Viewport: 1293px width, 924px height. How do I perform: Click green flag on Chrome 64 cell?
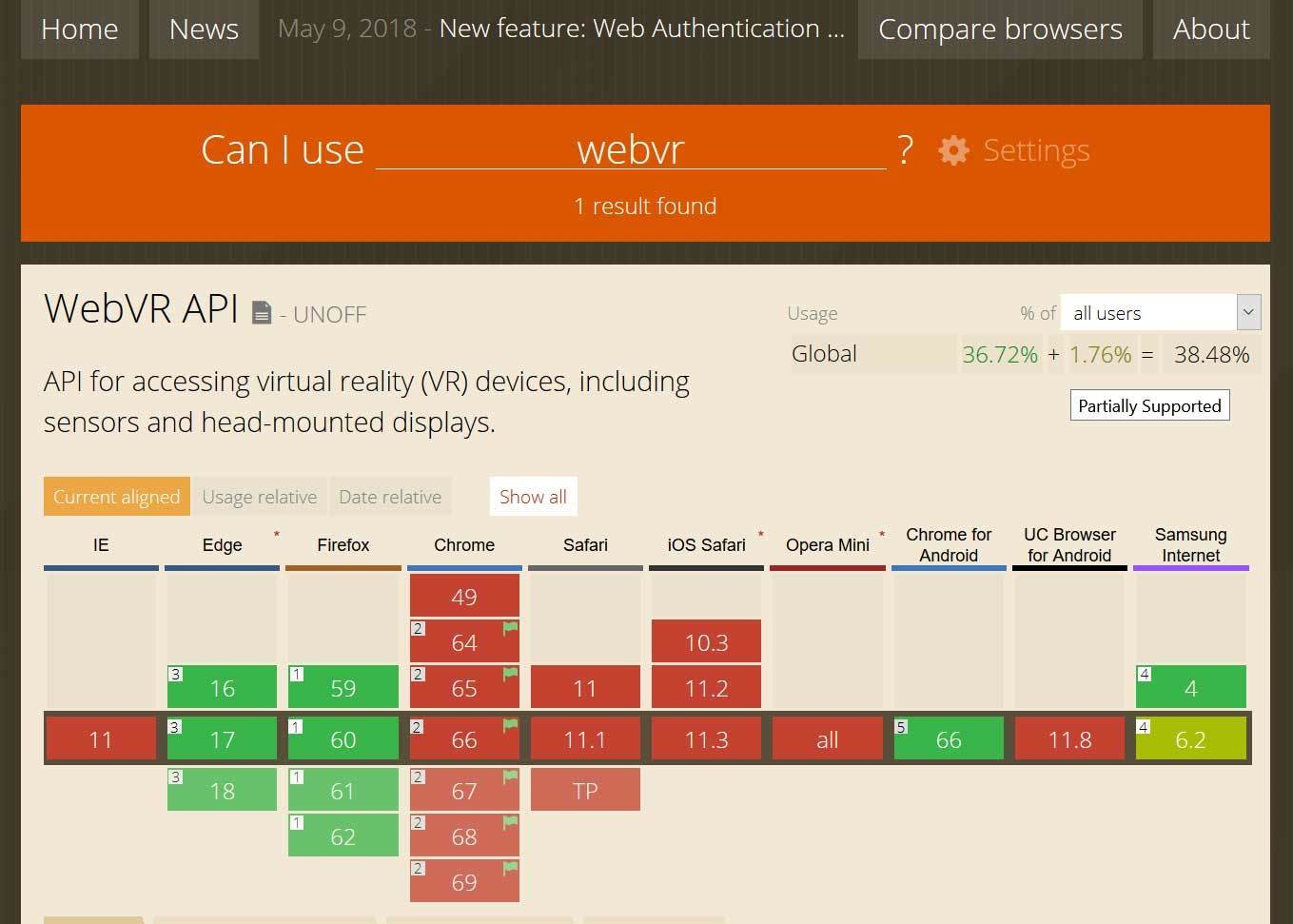tap(510, 628)
